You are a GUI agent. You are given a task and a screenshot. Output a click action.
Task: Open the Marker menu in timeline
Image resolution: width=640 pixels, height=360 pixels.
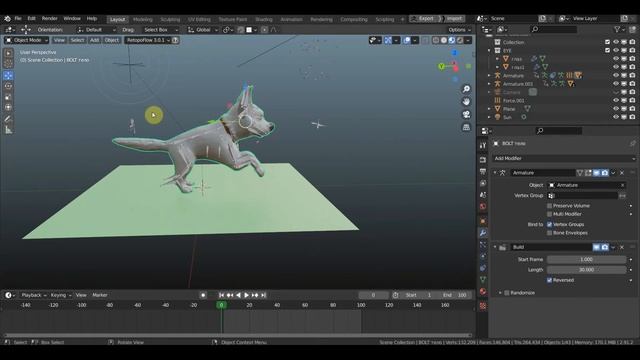100,295
